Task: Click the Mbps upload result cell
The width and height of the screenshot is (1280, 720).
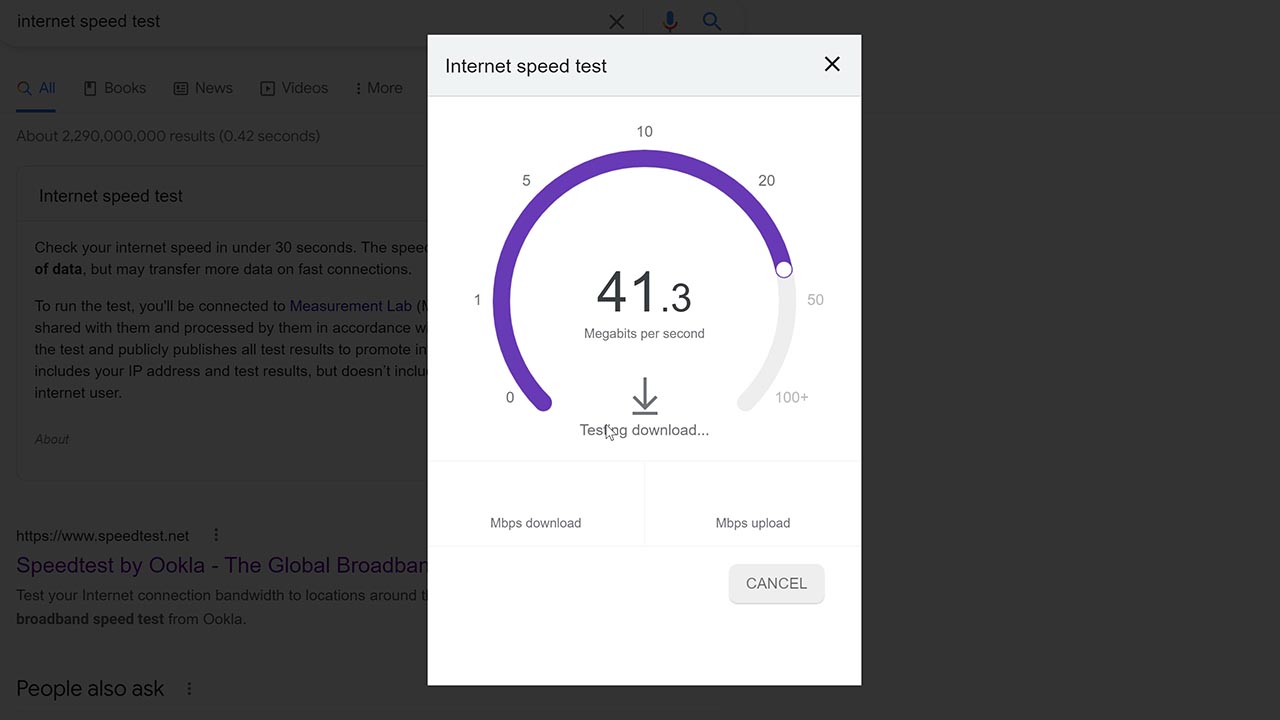Action: pyautogui.click(x=753, y=504)
